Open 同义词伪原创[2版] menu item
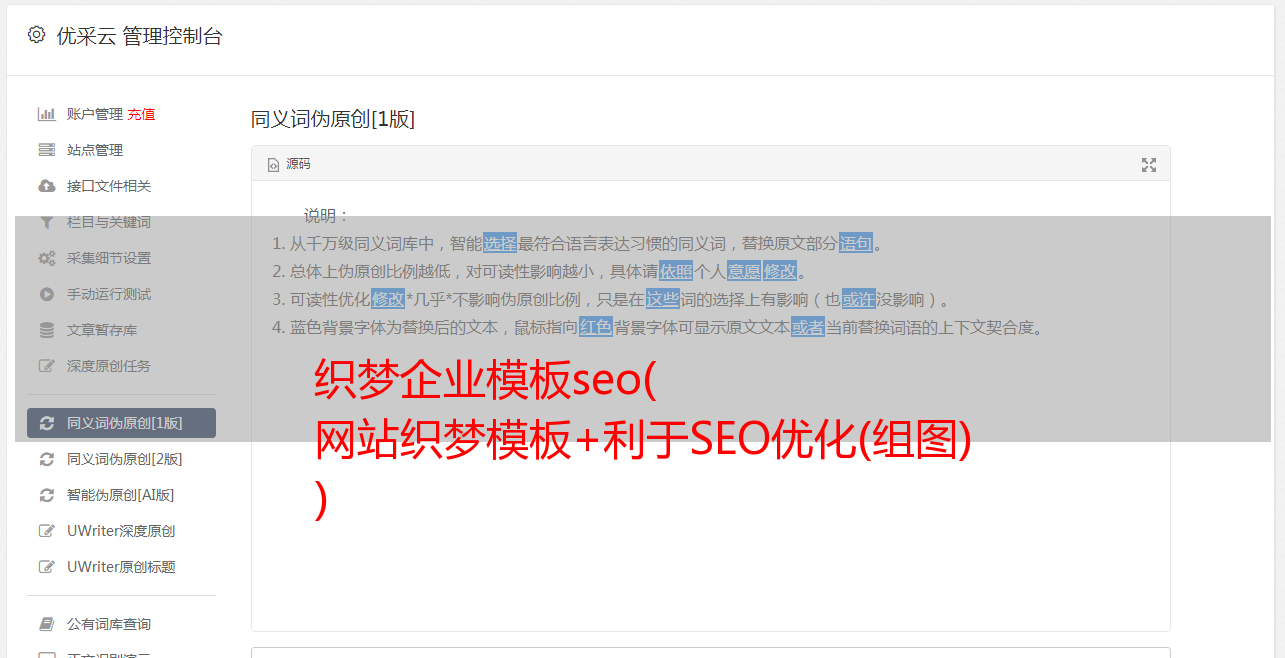1285x658 pixels. tap(122, 459)
